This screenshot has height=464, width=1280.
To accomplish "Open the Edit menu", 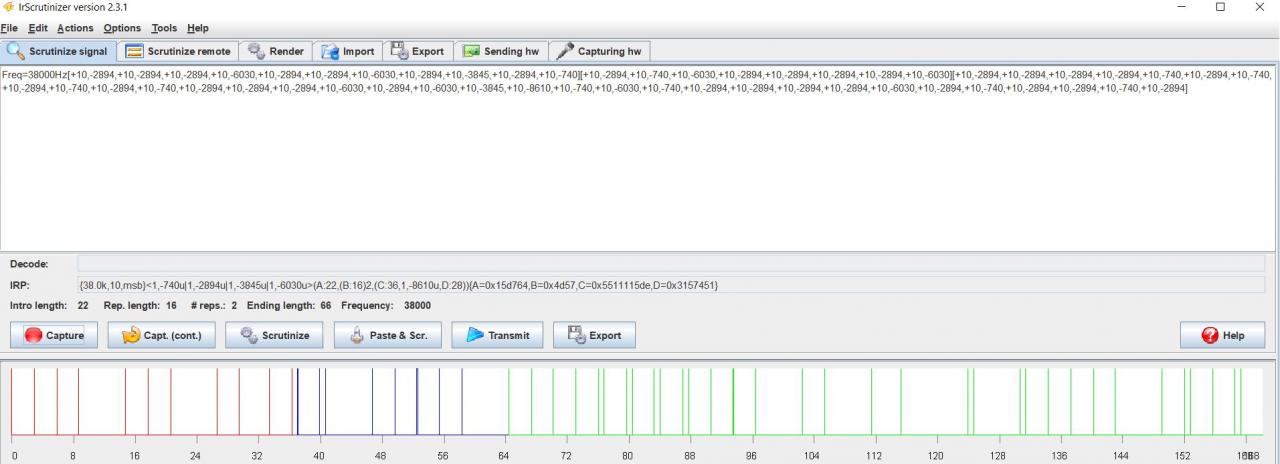I will point(38,28).
